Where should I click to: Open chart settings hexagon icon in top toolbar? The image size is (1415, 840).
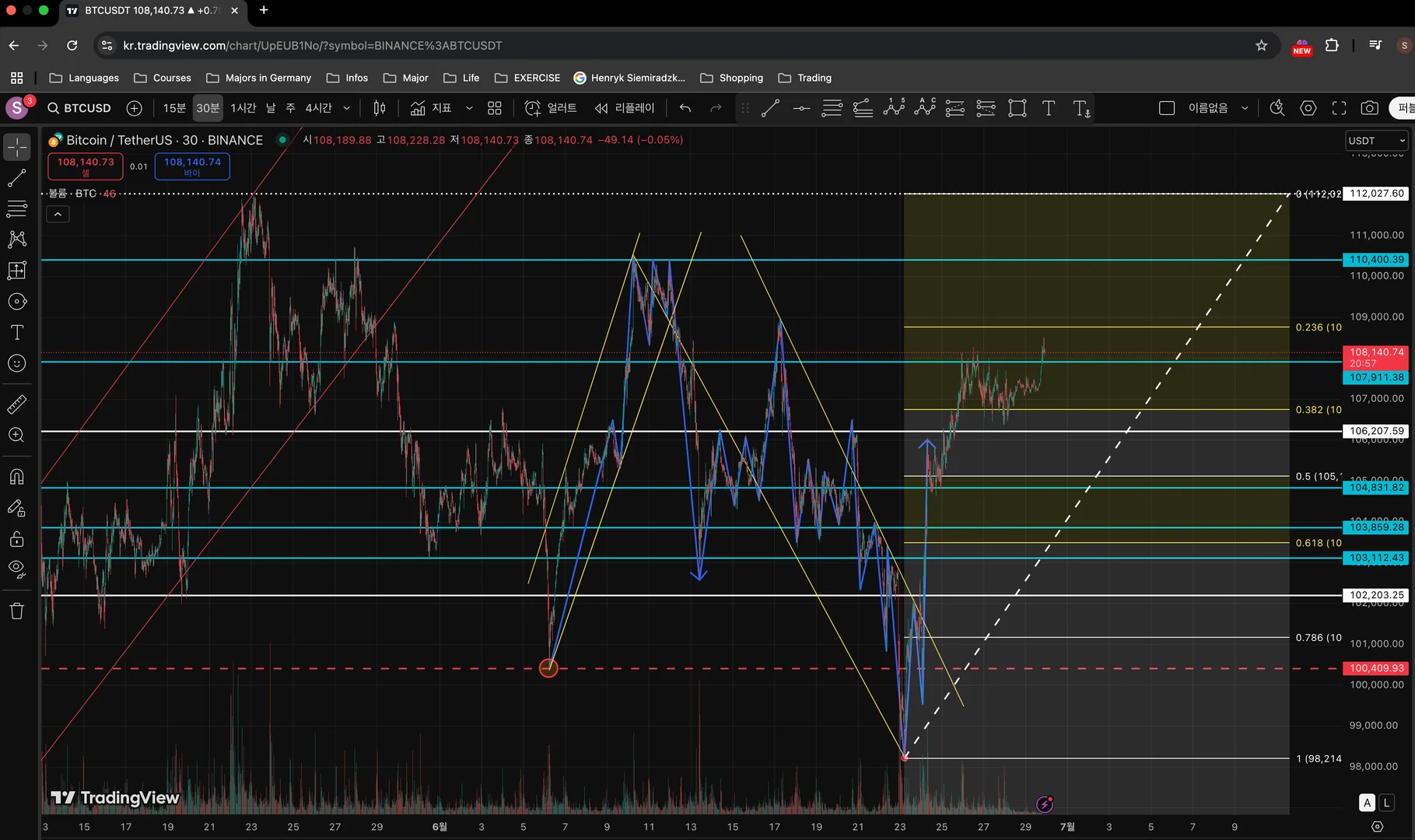(1308, 108)
